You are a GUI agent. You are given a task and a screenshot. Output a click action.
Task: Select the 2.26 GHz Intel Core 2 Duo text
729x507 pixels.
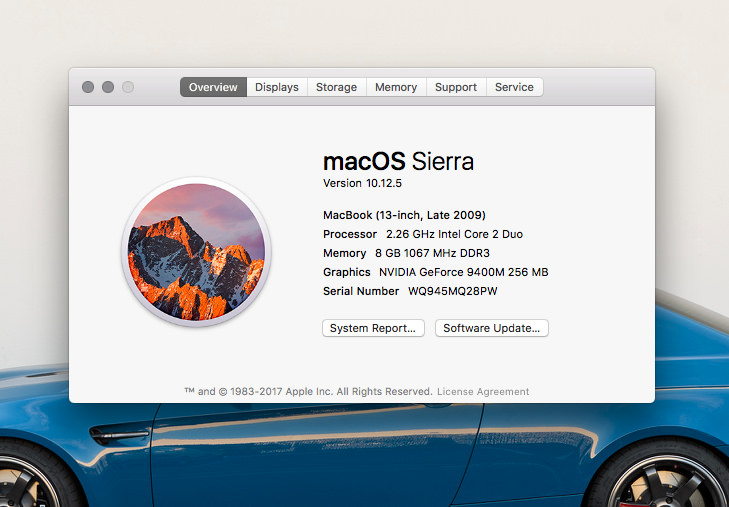tap(455, 234)
